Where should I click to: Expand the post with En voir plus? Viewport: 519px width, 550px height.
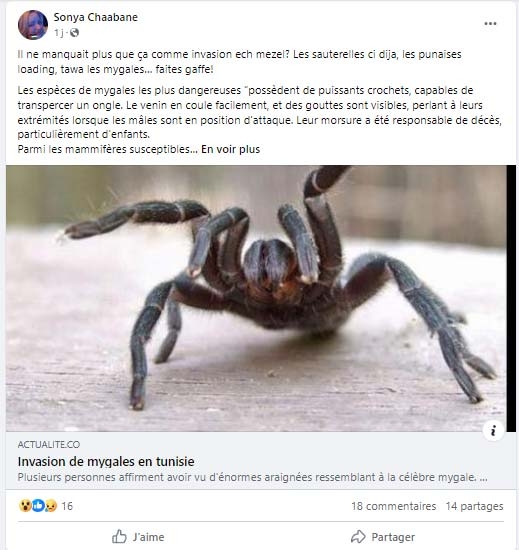click(x=230, y=149)
